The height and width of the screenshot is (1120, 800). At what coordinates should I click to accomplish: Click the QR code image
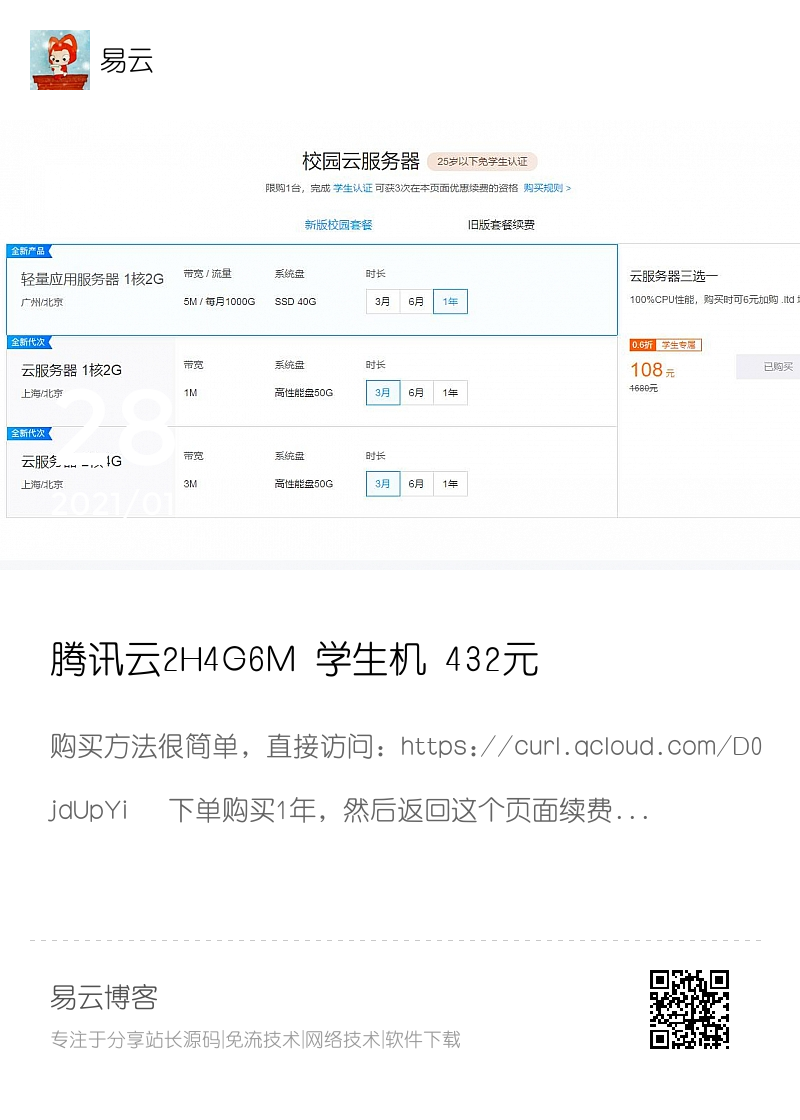coord(689,1009)
